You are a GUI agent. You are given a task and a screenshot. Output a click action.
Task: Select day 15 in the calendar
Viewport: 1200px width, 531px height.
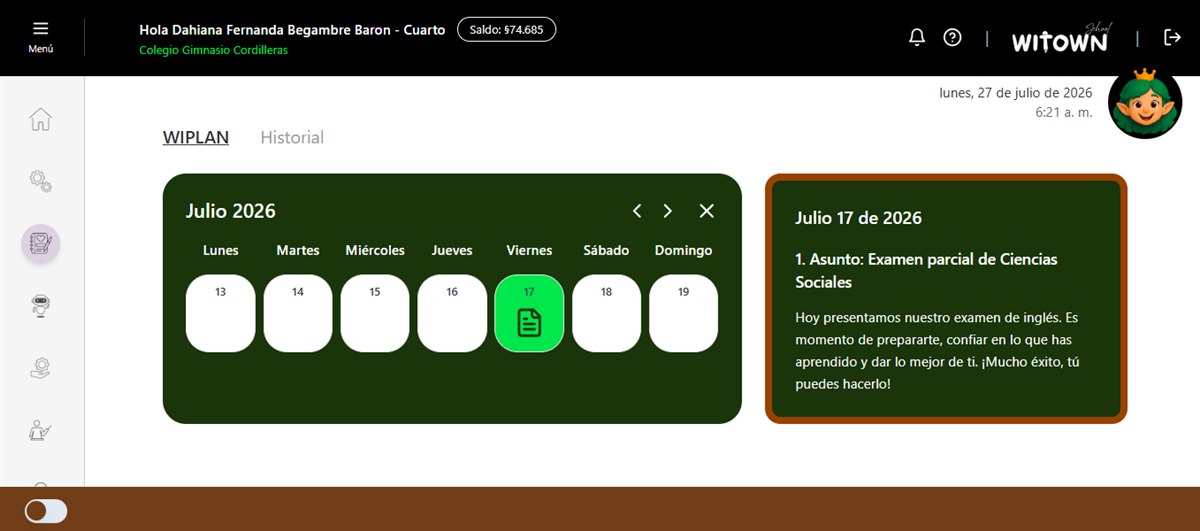click(x=375, y=313)
